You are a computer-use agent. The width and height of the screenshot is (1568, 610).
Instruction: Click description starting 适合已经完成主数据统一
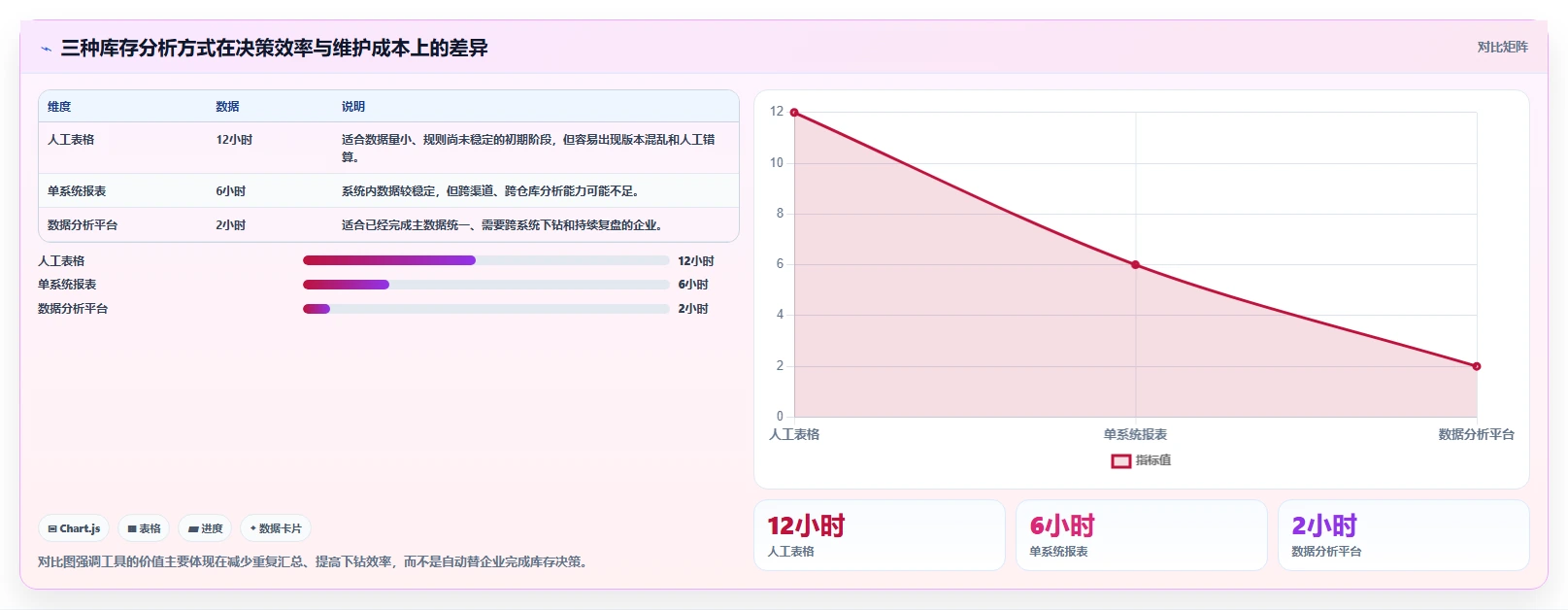click(x=502, y=225)
